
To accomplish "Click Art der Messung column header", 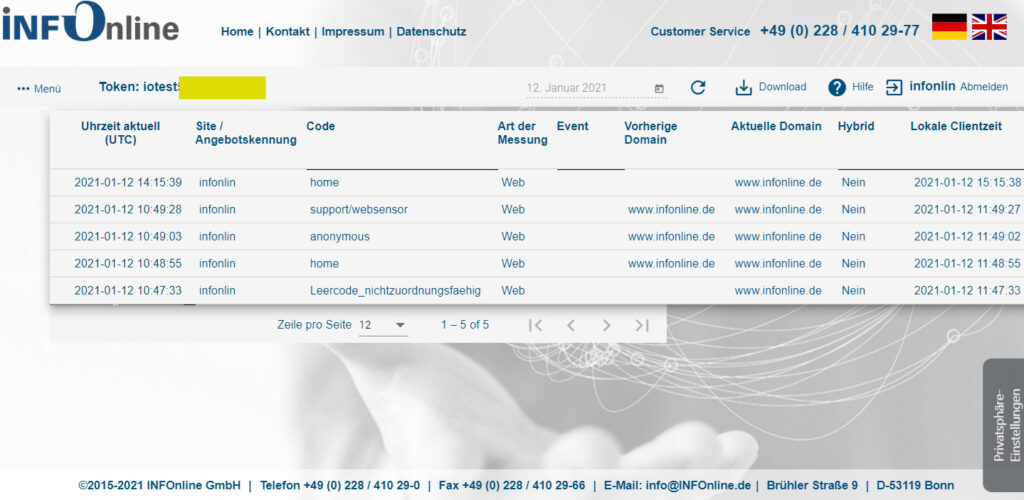I will (522, 133).
